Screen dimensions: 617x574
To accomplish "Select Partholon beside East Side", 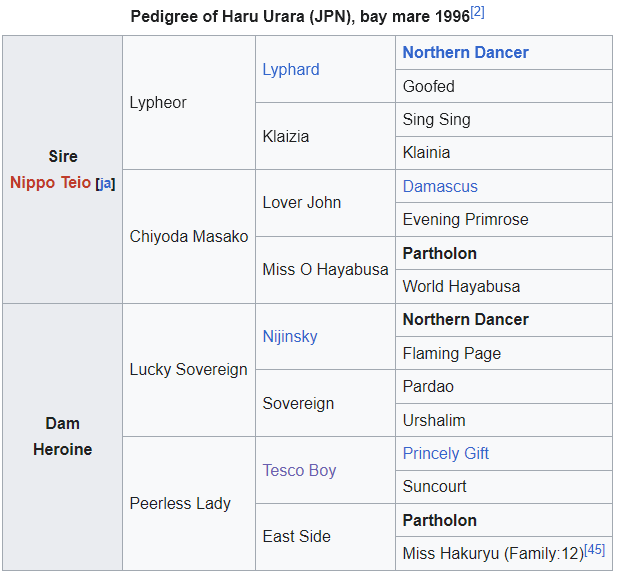I will (x=504, y=520).
